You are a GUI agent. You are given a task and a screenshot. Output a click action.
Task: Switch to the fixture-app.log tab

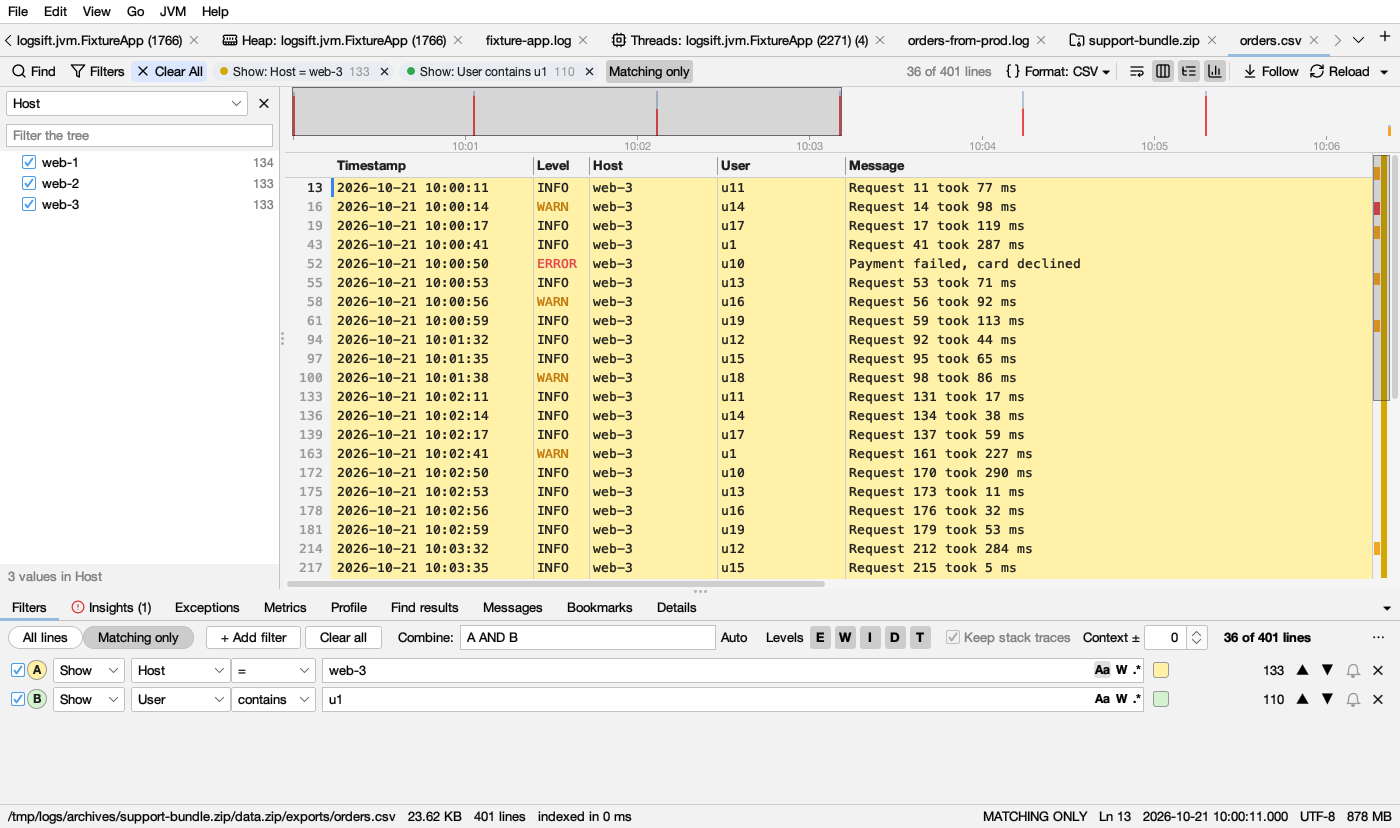point(528,40)
